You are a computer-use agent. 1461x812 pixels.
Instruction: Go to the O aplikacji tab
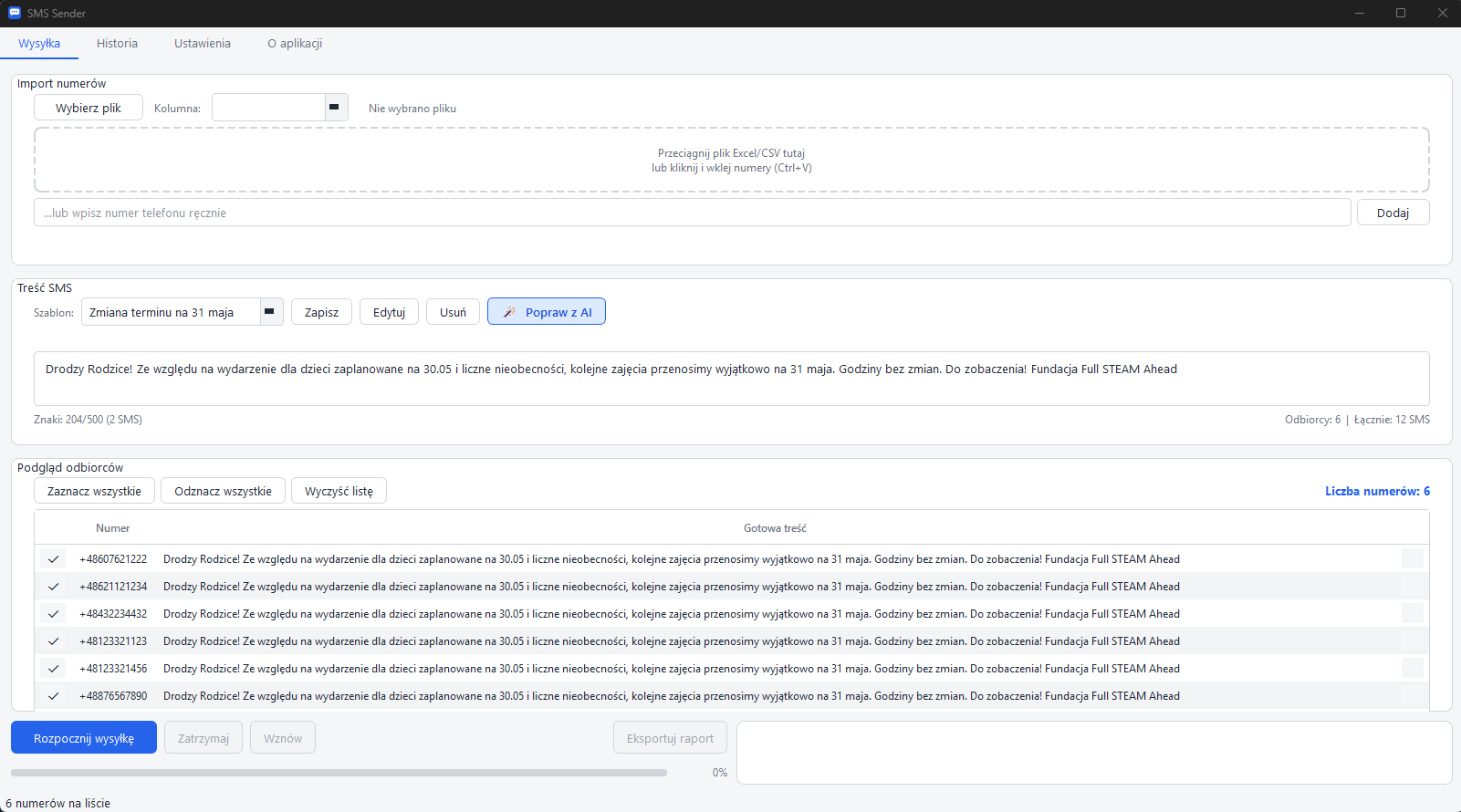pyautogui.click(x=295, y=44)
